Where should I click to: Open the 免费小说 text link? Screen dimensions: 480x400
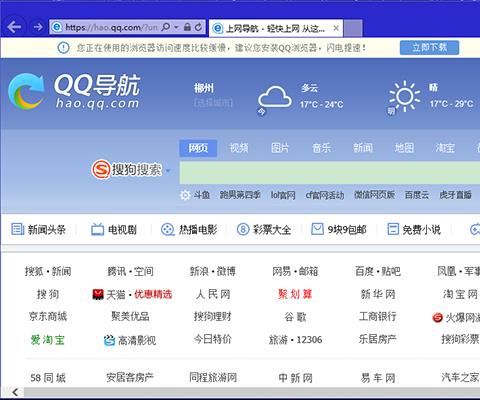(x=422, y=230)
